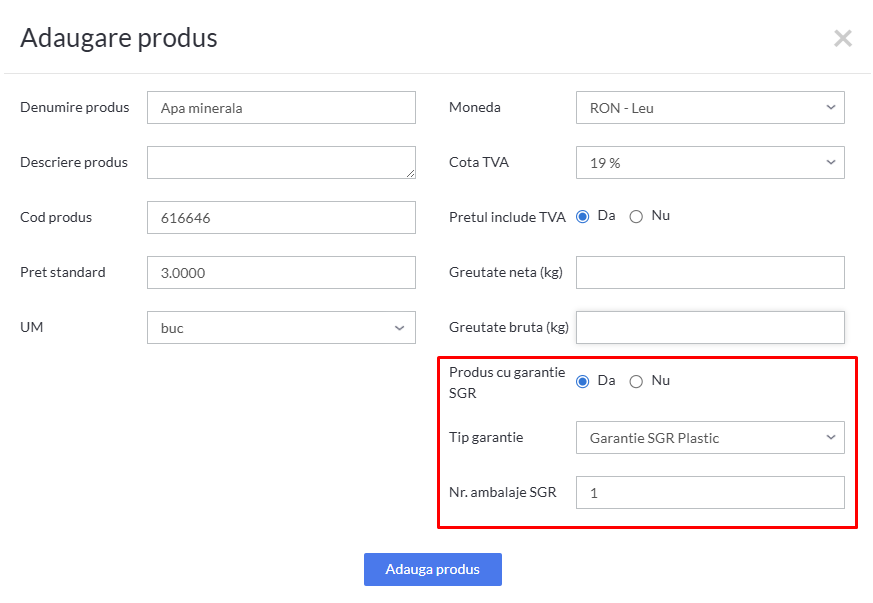Expand the Tip garantie dropdown
This screenshot has width=873, height=603.
(x=710, y=438)
